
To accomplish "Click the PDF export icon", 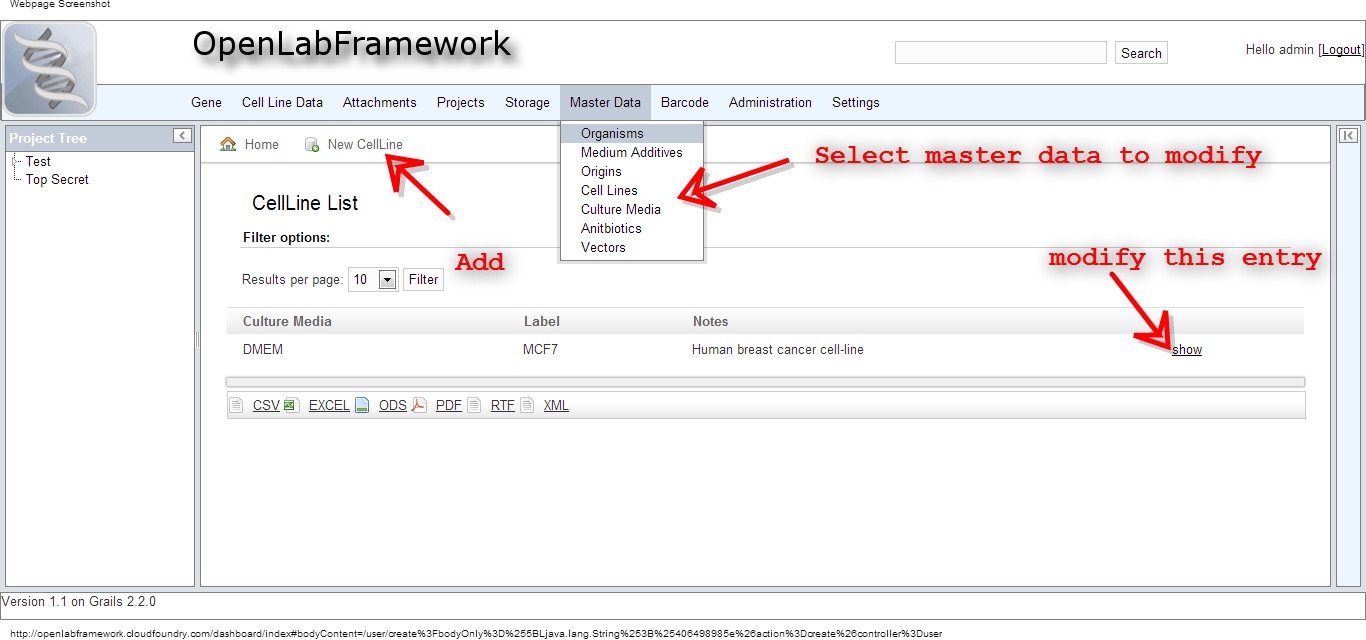I will 418,404.
